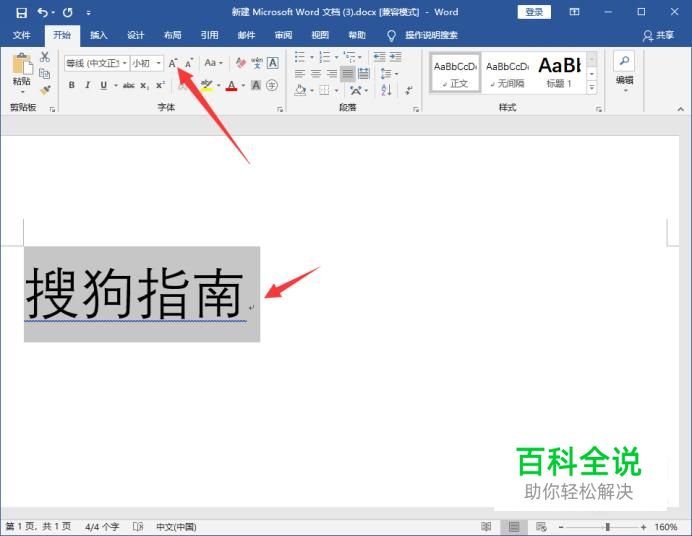Apply yellow text highlight color
Image resolution: width=692 pixels, height=536 pixels.
pyautogui.click(x=207, y=85)
